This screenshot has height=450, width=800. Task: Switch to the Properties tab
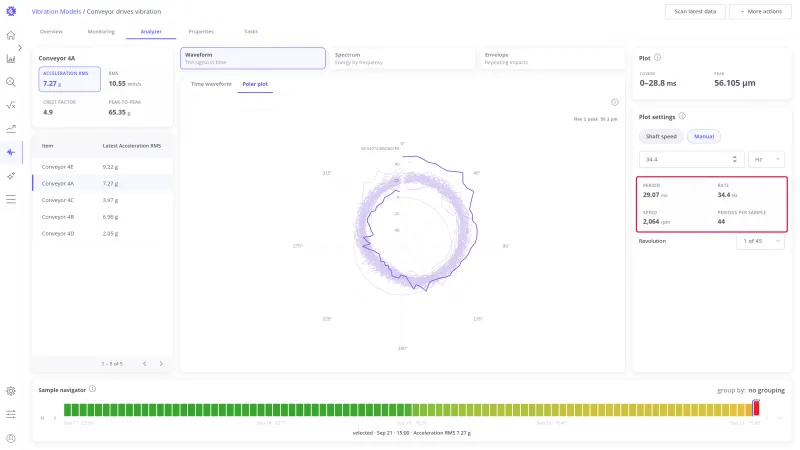(201, 32)
